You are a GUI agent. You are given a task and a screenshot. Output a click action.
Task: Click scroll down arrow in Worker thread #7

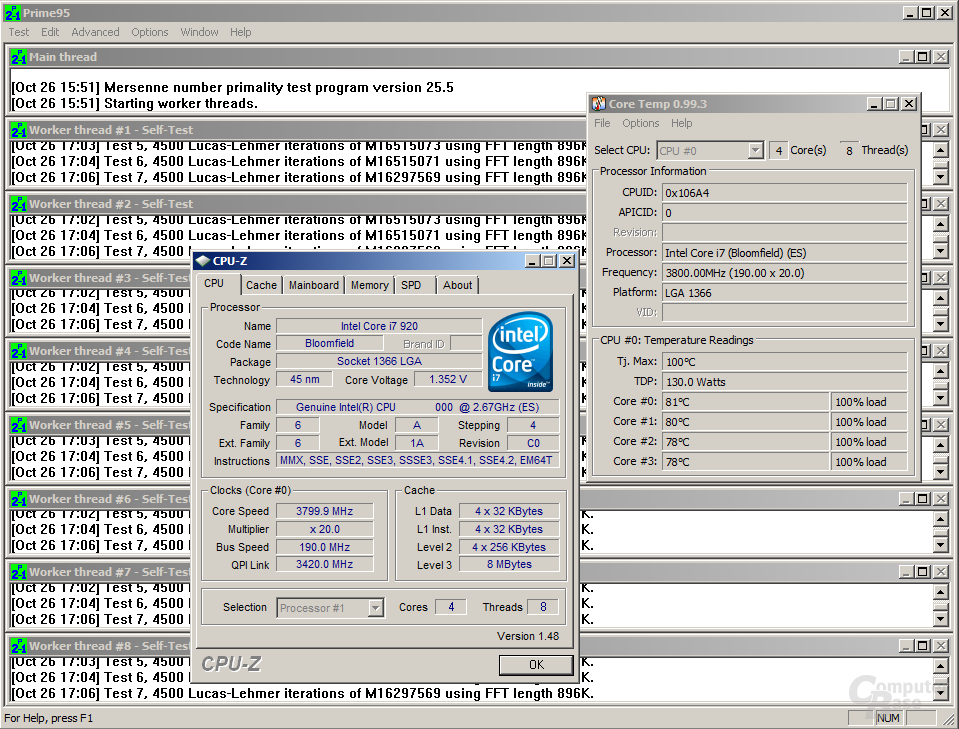tap(941, 620)
